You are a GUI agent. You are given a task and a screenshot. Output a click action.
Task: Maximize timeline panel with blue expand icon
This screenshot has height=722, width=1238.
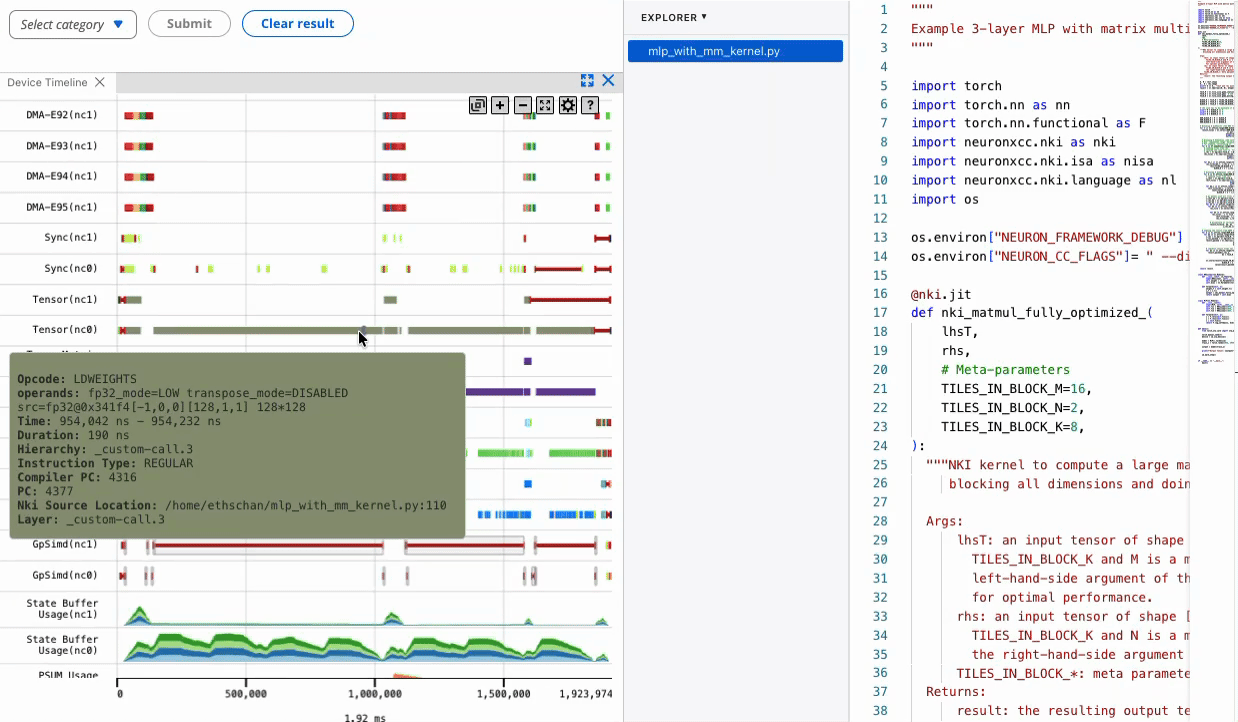coord(588,81)
